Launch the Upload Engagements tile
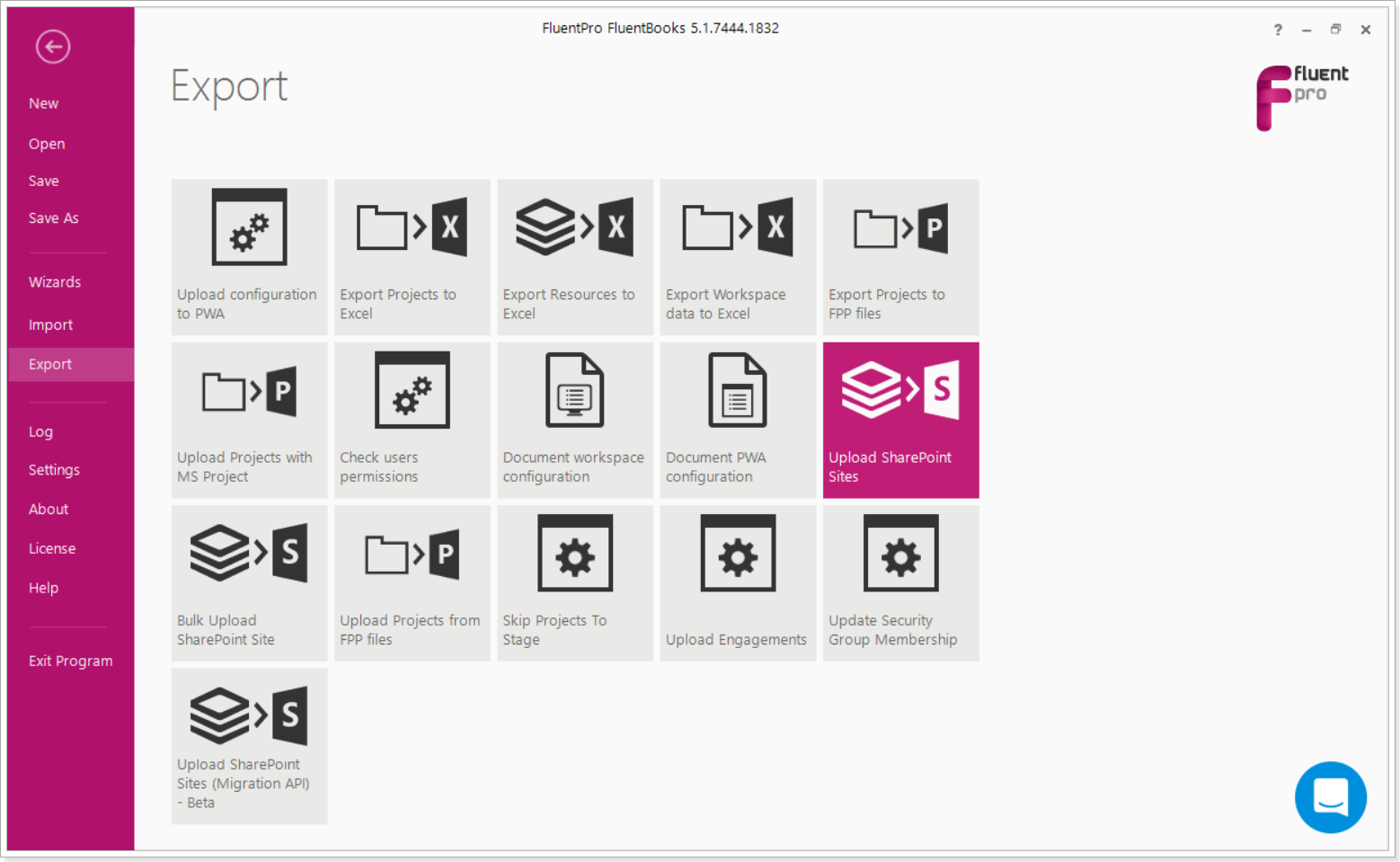The image size is (1400, 862). 738,583
